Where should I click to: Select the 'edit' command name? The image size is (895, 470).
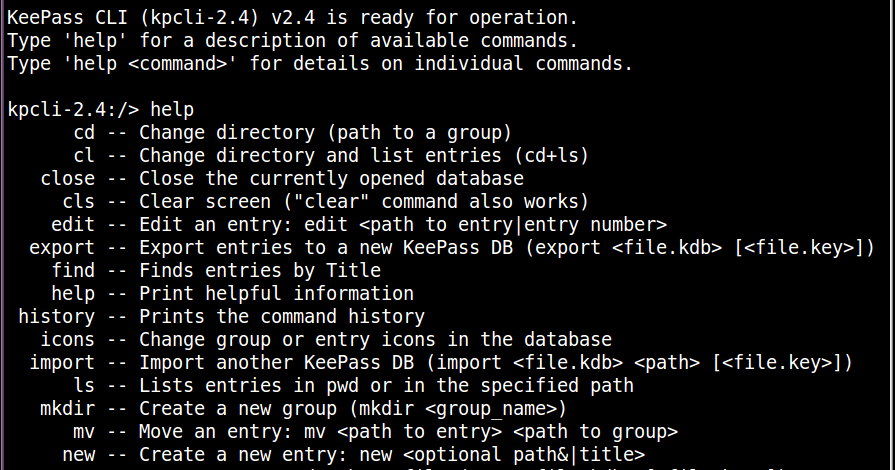pyautogui.click(x=72, y=224)
